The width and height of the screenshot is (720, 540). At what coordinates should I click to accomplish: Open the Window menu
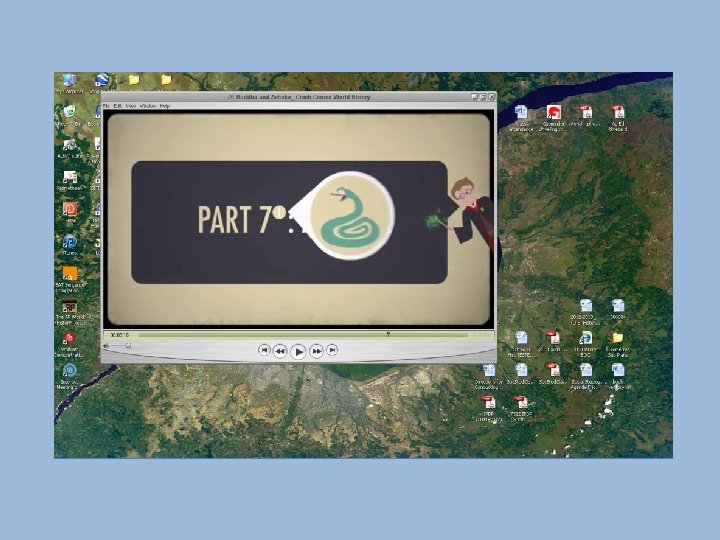[147, 106]
